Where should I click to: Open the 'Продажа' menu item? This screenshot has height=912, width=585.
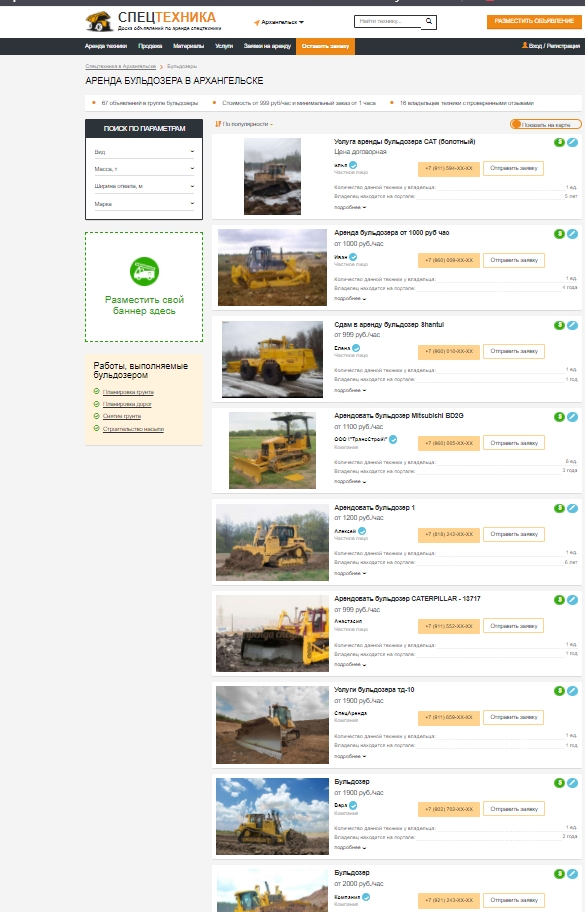(150, 46)
